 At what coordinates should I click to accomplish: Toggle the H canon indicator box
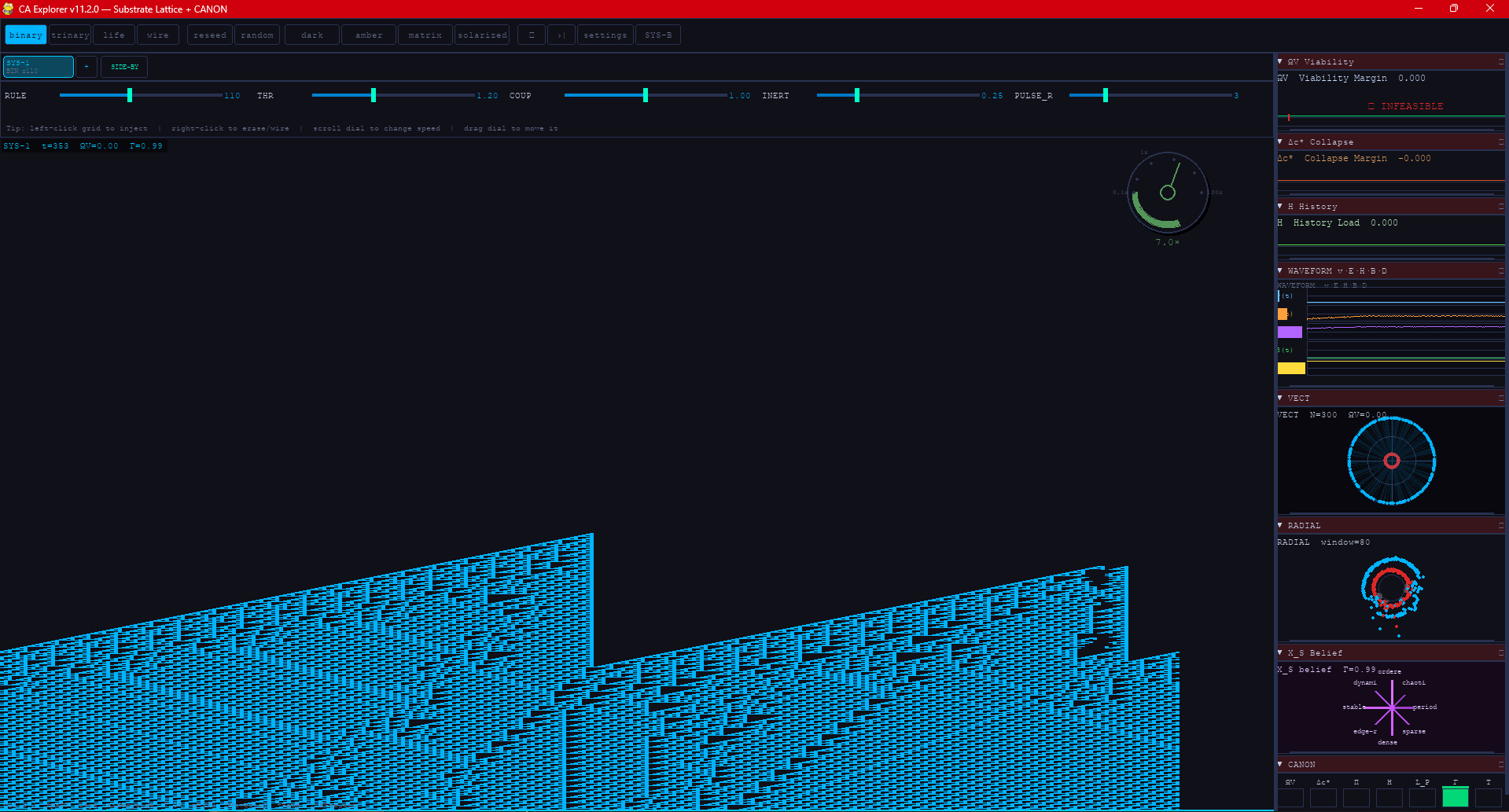point(1389,797)
